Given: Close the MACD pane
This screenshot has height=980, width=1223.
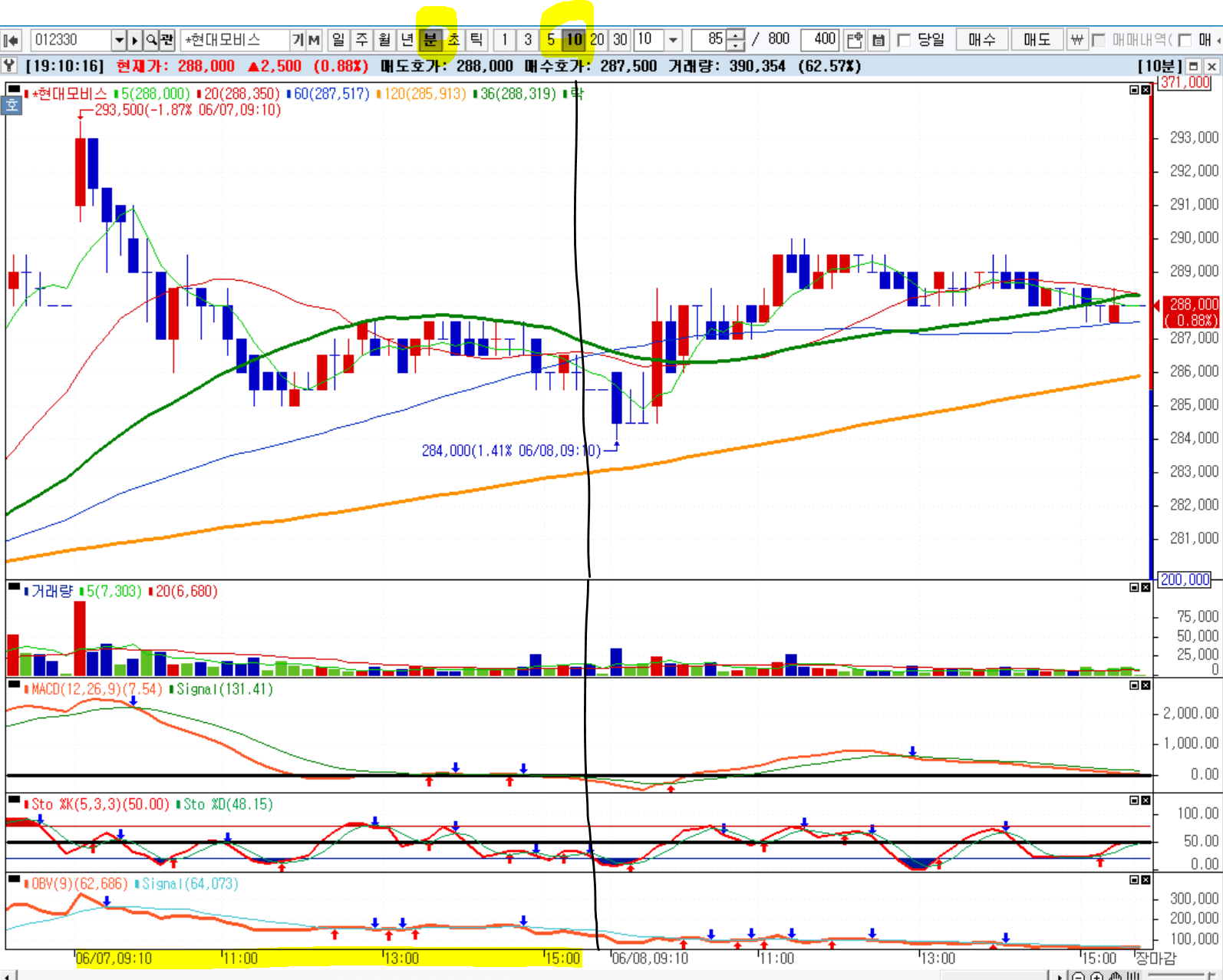Looking at the screenshot, I should click(1146, 685).
